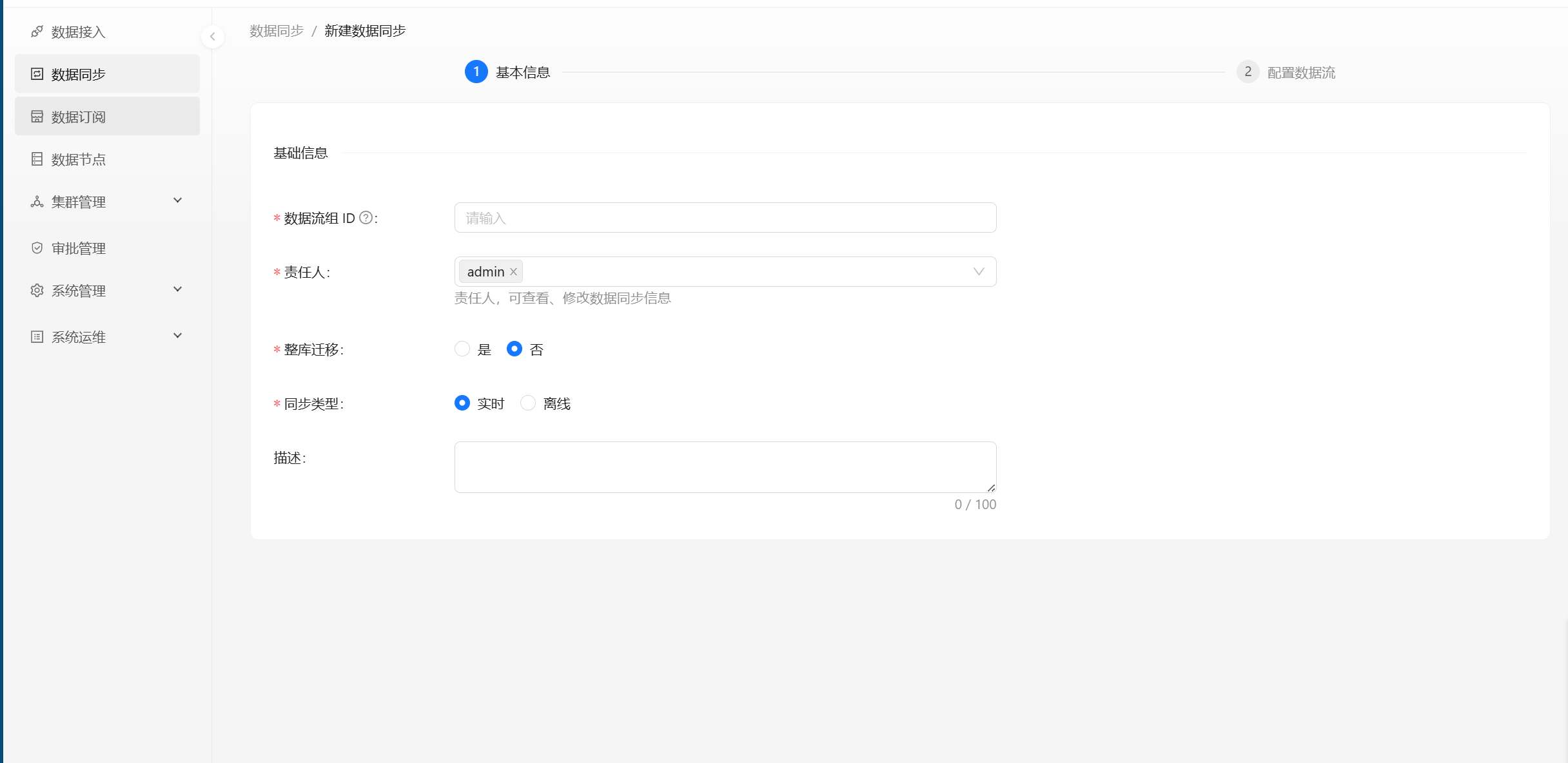
Task: Choose 离线 sync type
Action: (x=528, y=403)
